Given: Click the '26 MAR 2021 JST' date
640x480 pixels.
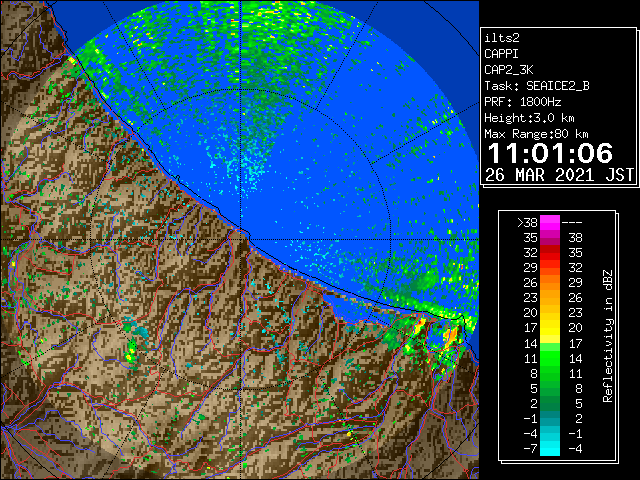Looking at the screenshot, I should click(560, 175).
